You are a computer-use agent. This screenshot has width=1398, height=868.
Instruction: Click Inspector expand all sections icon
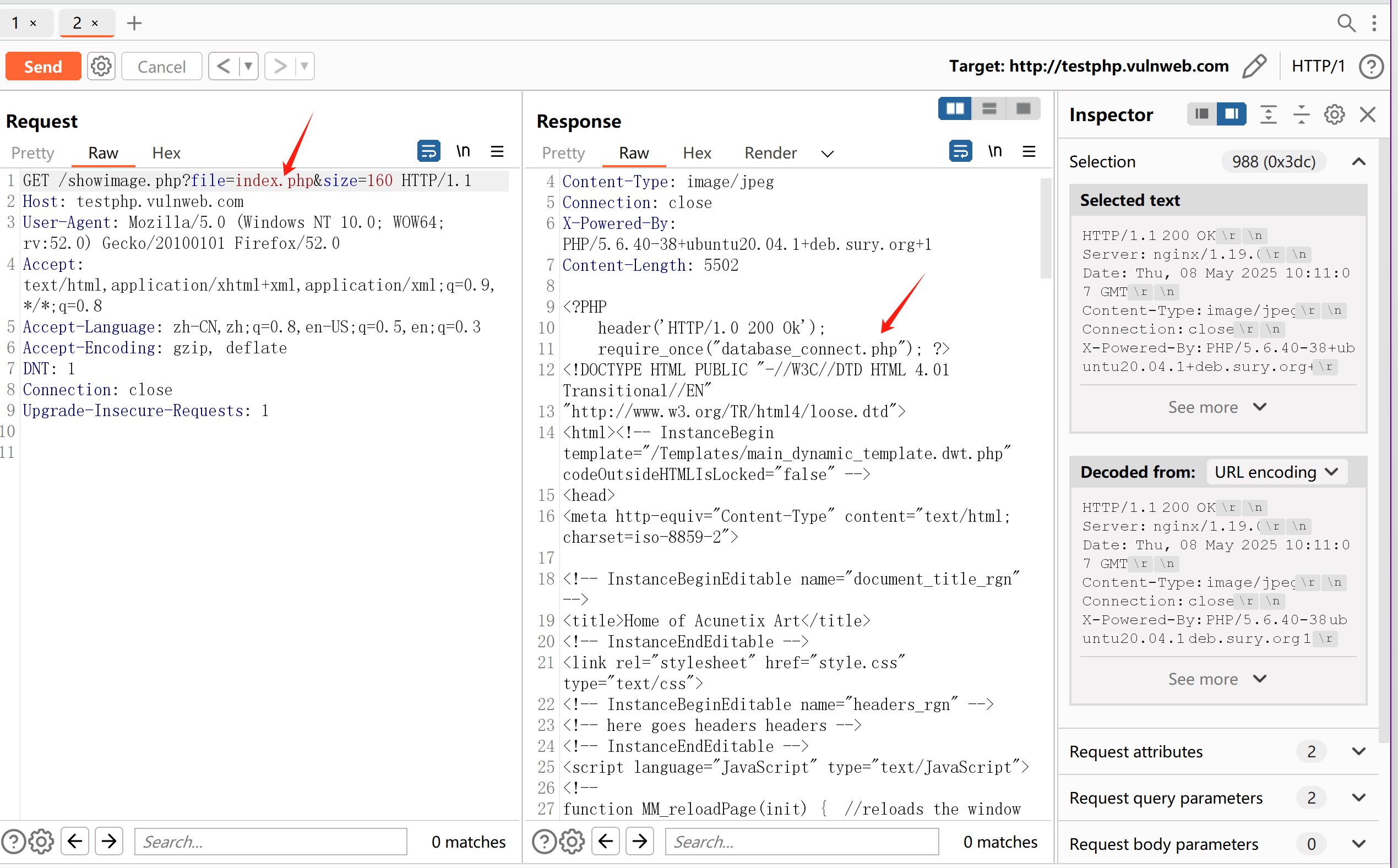pos(1268,115)
